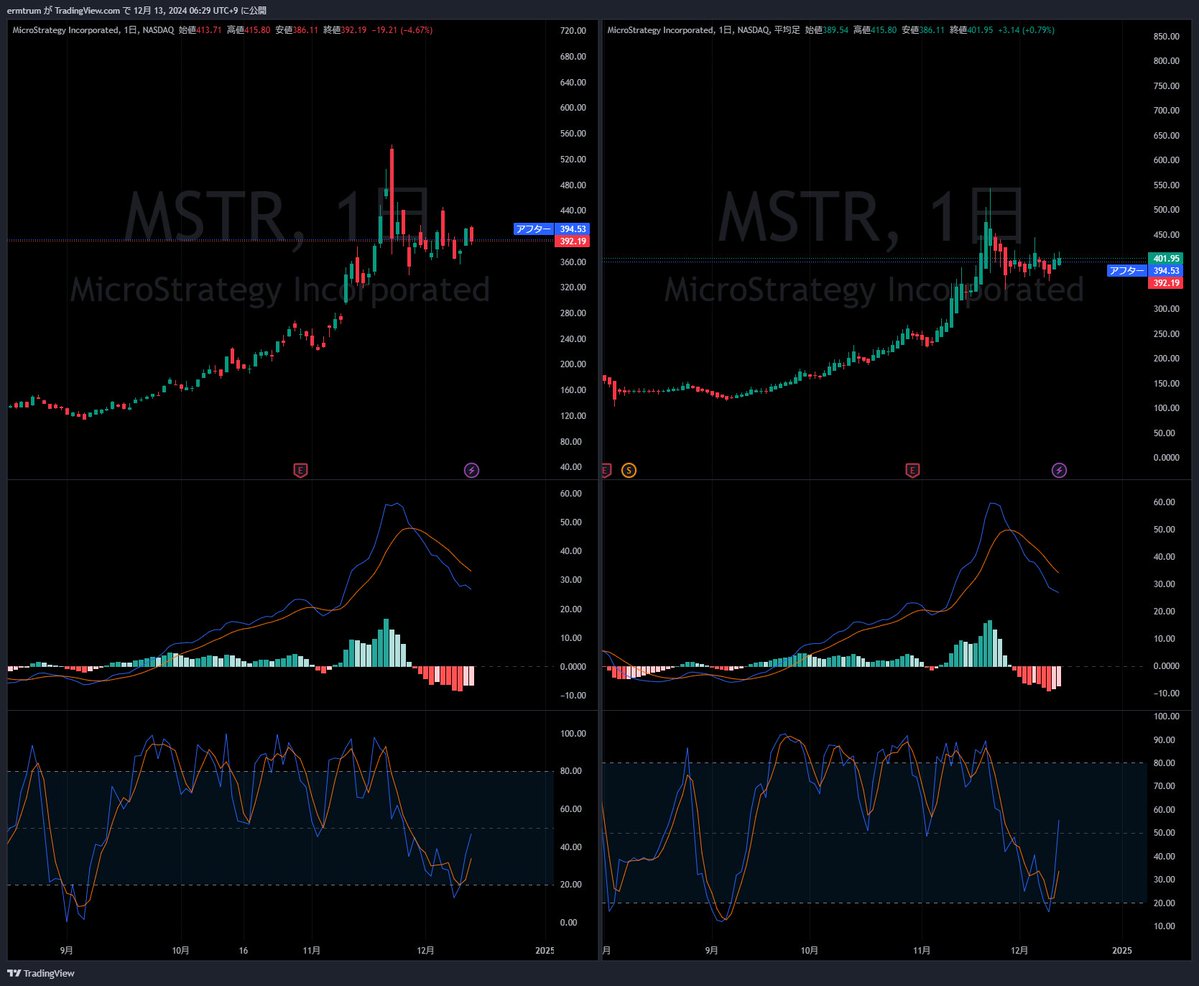Click the candlestick chart title MicroStrategy Incorporated, 1日, NASDAQ
1199x986 pixels.
(93, 31)
